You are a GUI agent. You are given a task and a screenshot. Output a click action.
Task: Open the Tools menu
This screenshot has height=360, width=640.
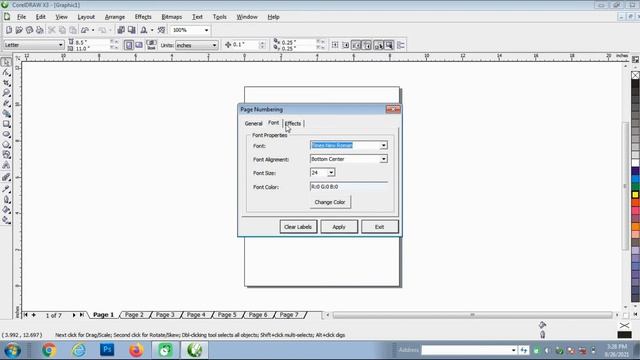(x=219, y=17)
